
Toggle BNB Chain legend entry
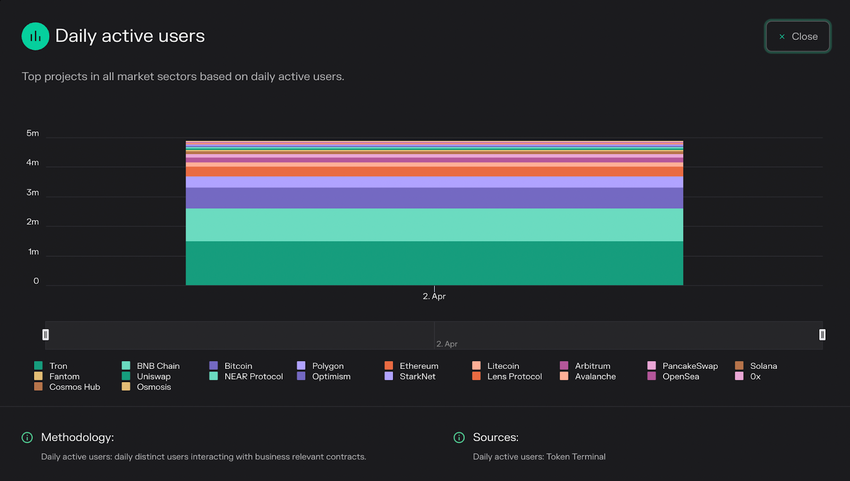coord(157,366)
